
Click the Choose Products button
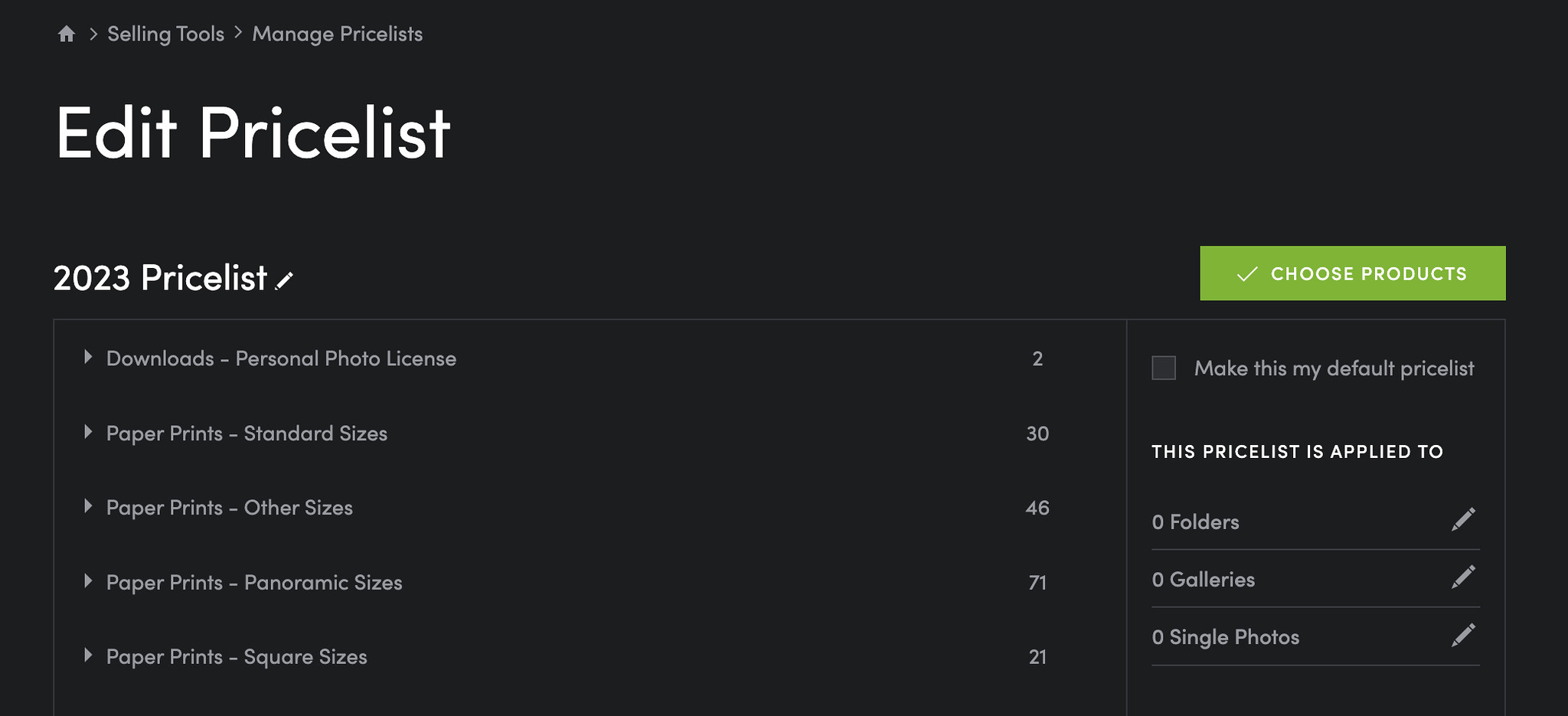coord(1352,273)
